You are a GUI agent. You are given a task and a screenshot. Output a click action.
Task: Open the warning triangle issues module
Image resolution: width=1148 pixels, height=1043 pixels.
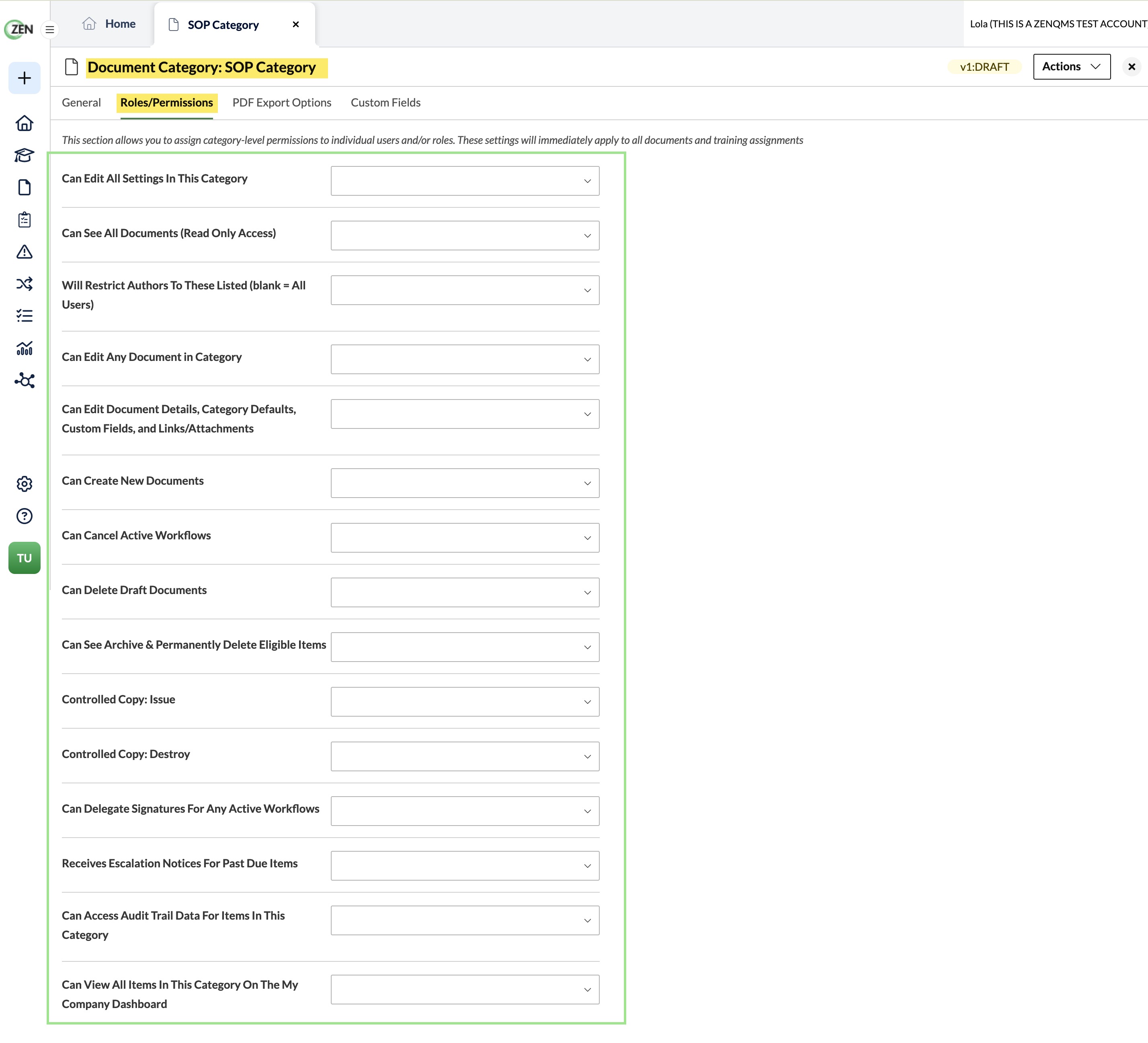(25, 252)
